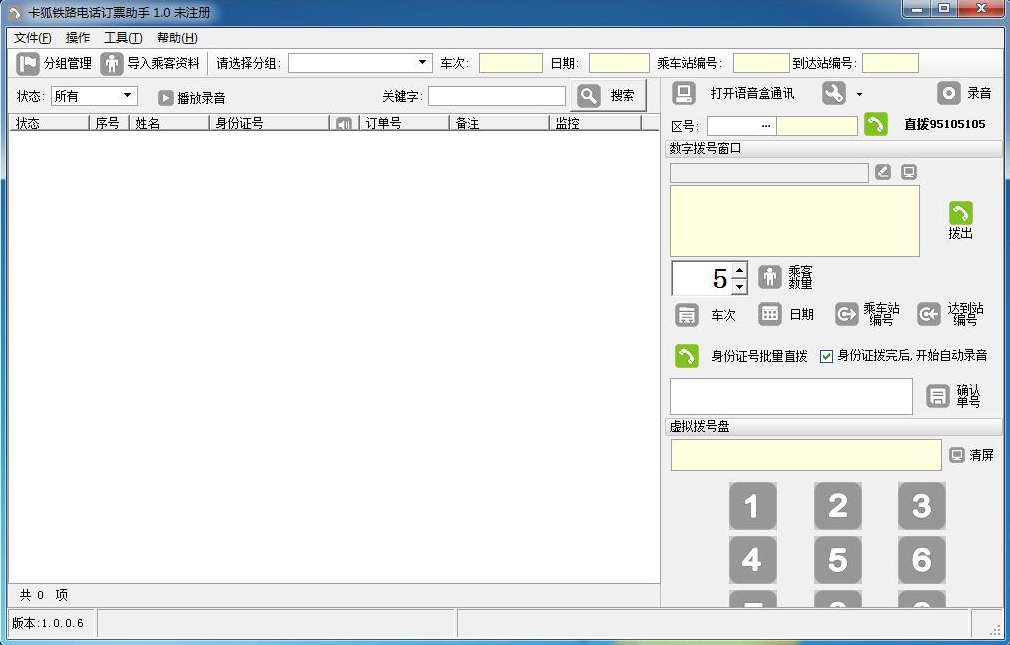Decrease passenger count with down arrow
This screenshot has width=1010, height=645.
coord(739,287)
